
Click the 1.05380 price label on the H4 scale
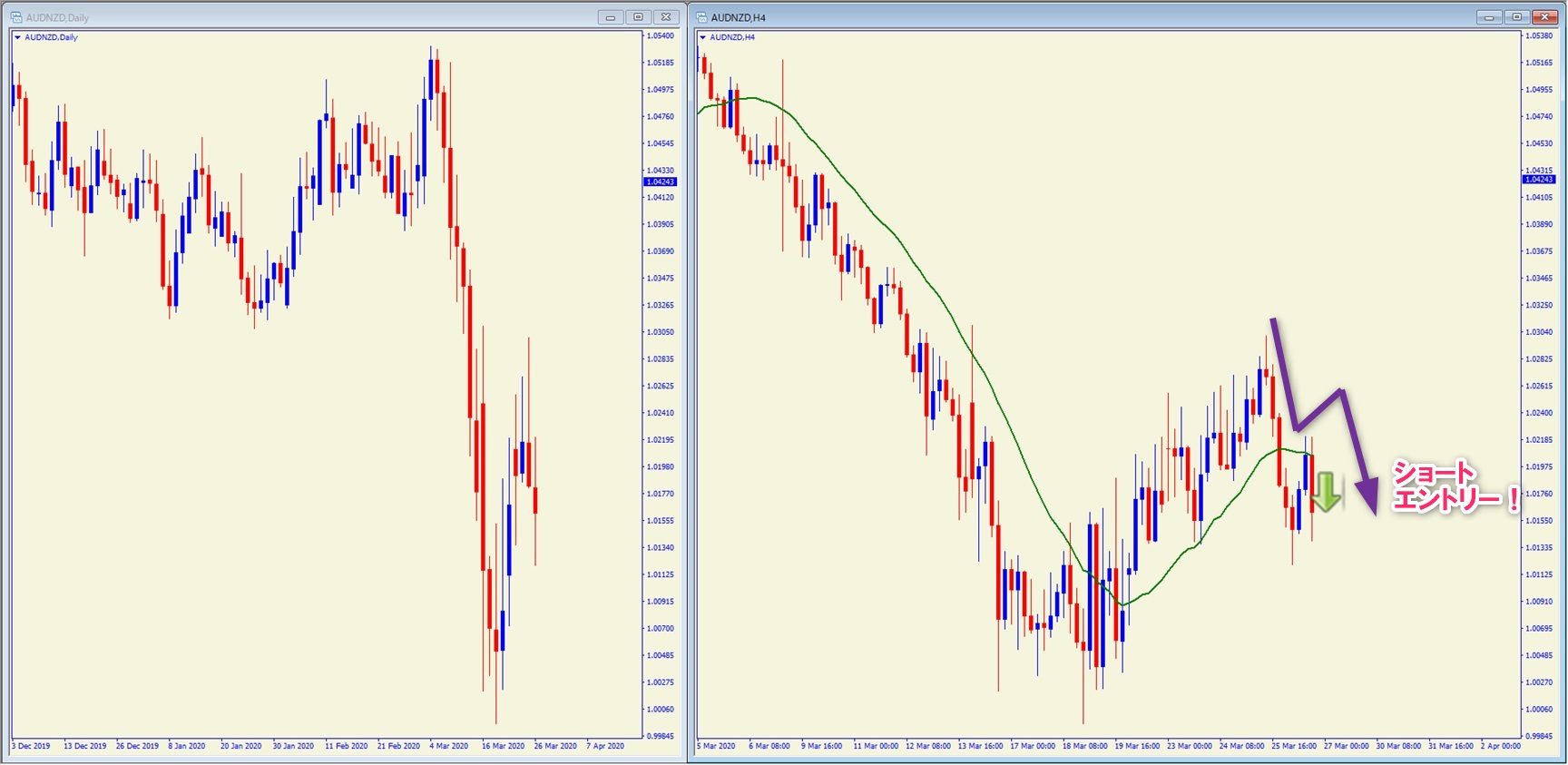click(x=1539, y=36)
